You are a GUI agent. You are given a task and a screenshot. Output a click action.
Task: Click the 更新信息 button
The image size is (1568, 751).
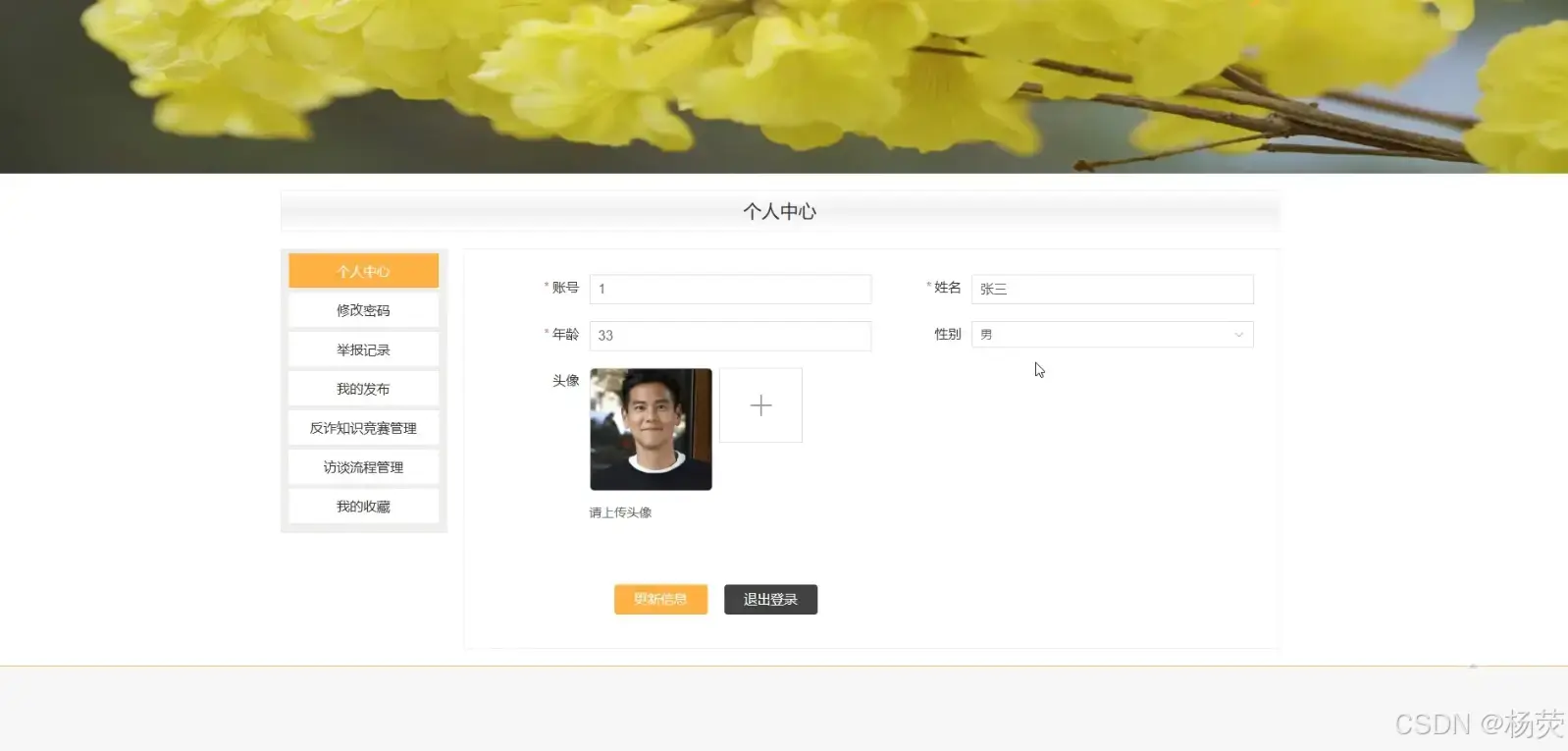(660, 600)
